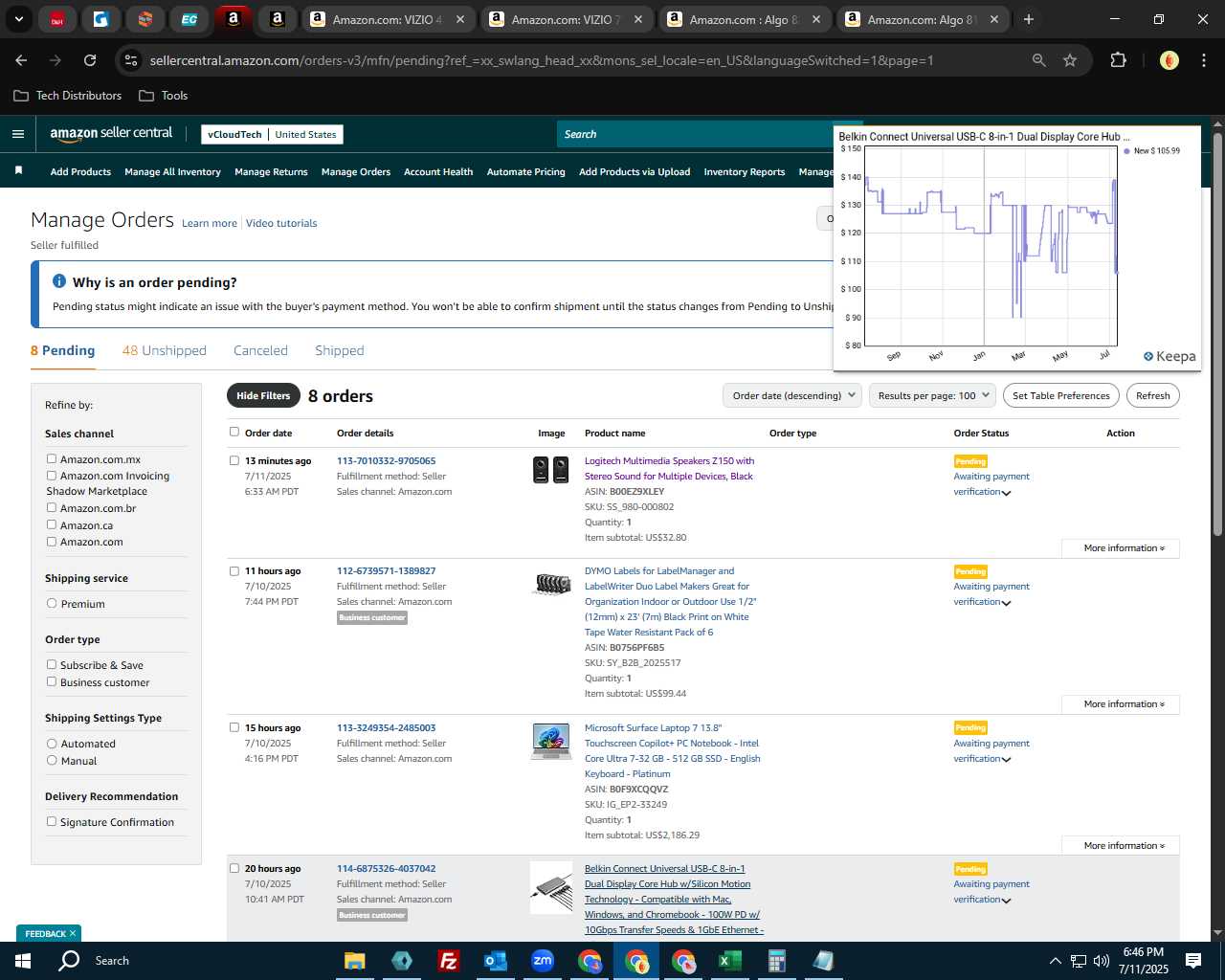Switch to the 48 Unshipped tab
The width and height of the screenshot is (1225, 980).
pos(165,350)
